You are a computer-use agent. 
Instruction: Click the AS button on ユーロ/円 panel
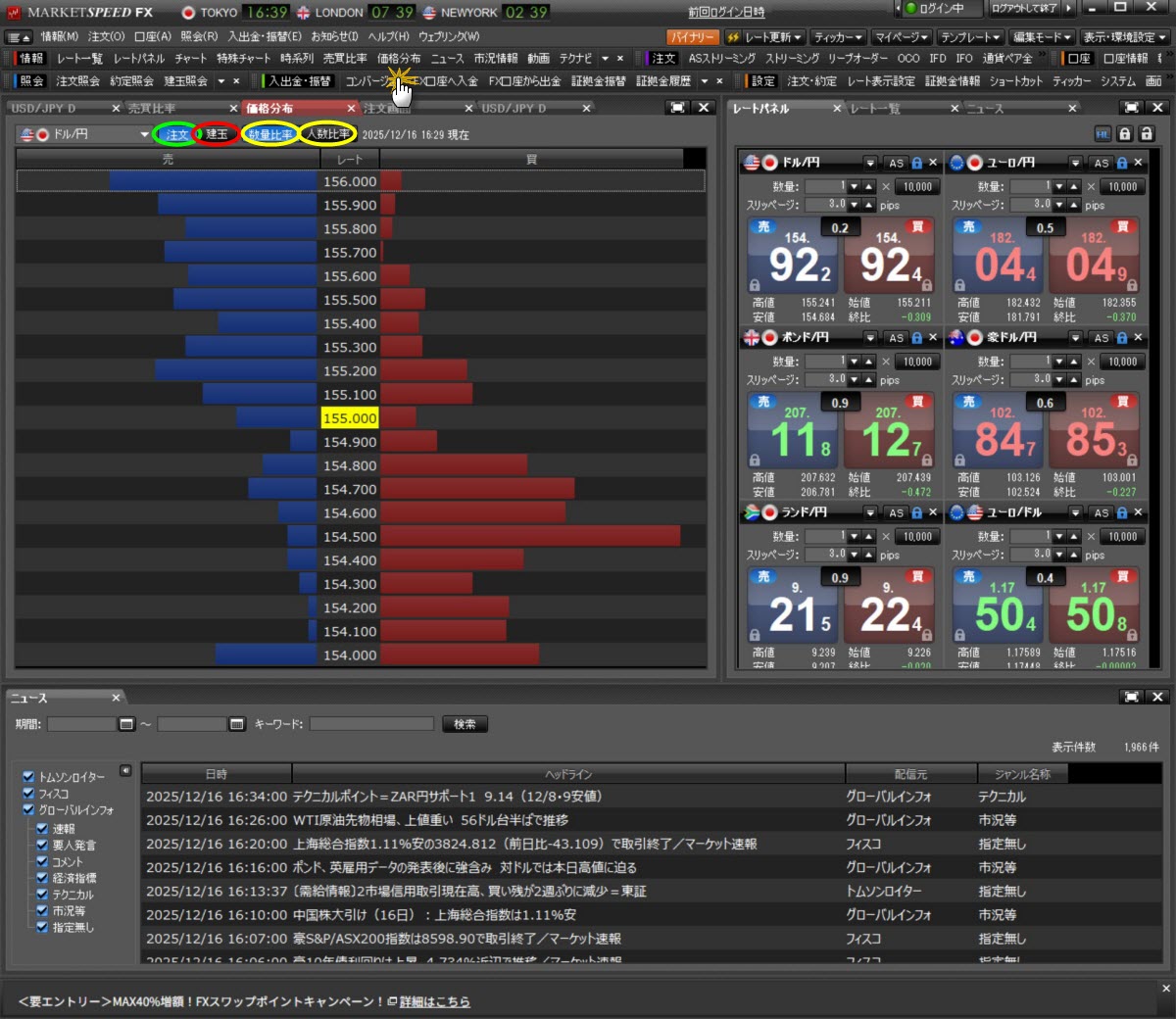pos(1102,163)
